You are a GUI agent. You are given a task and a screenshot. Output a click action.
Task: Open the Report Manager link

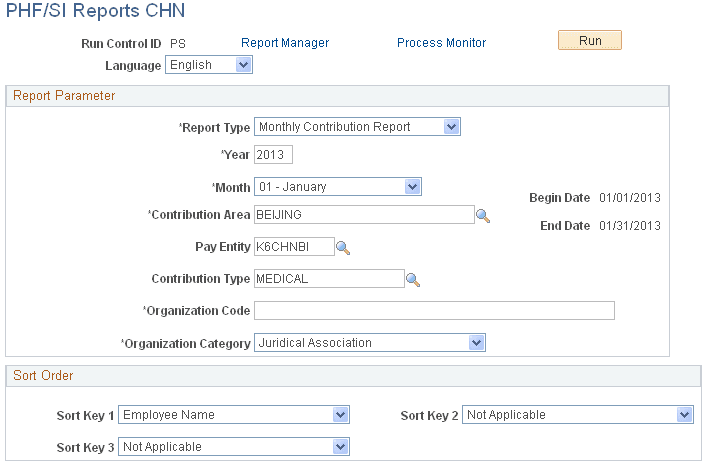pyautogui.click(x=285, y=43)
